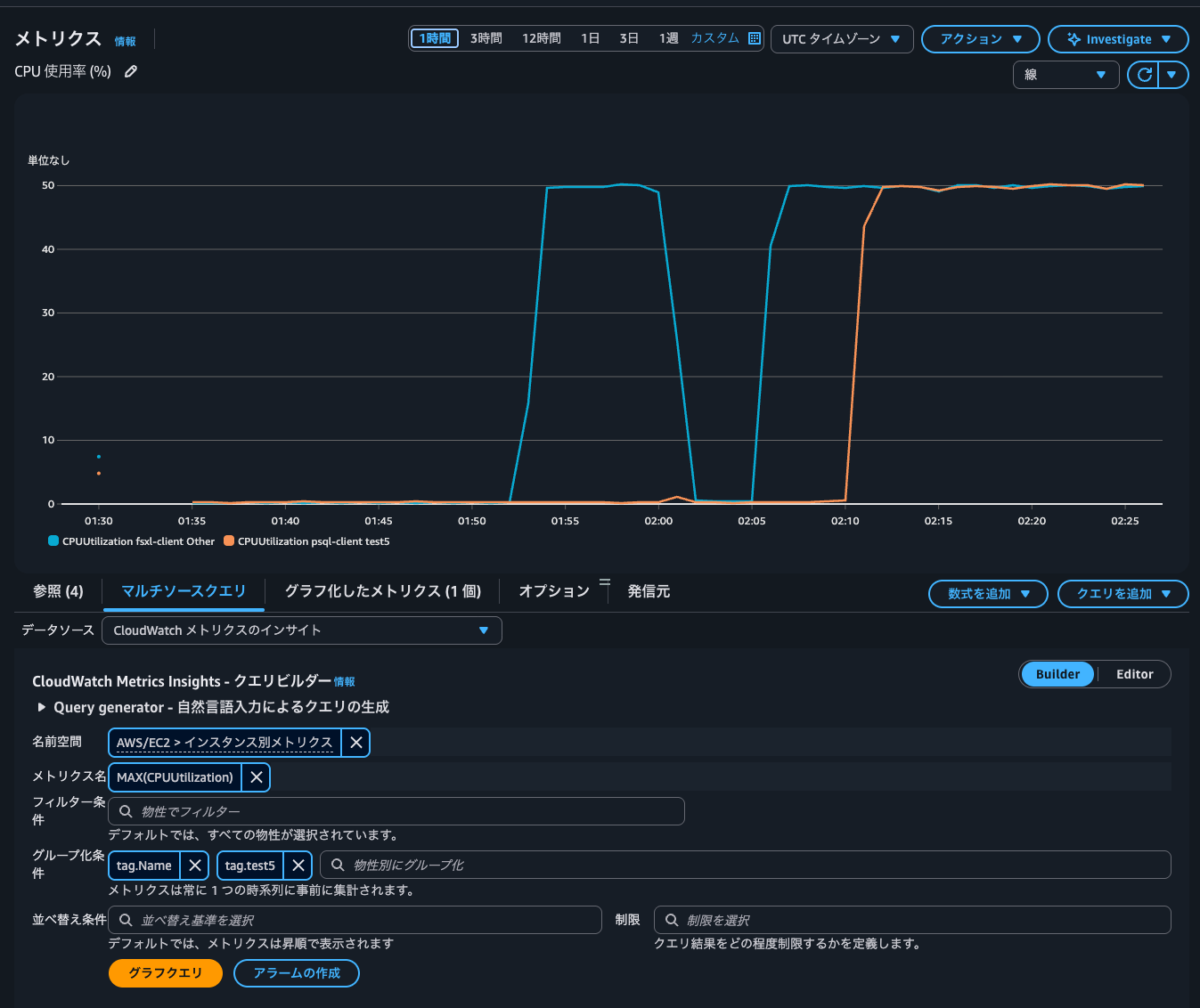Select the 3時間 time range
The height and width of the screenshot is (1008, 1200).
point(486,38)
